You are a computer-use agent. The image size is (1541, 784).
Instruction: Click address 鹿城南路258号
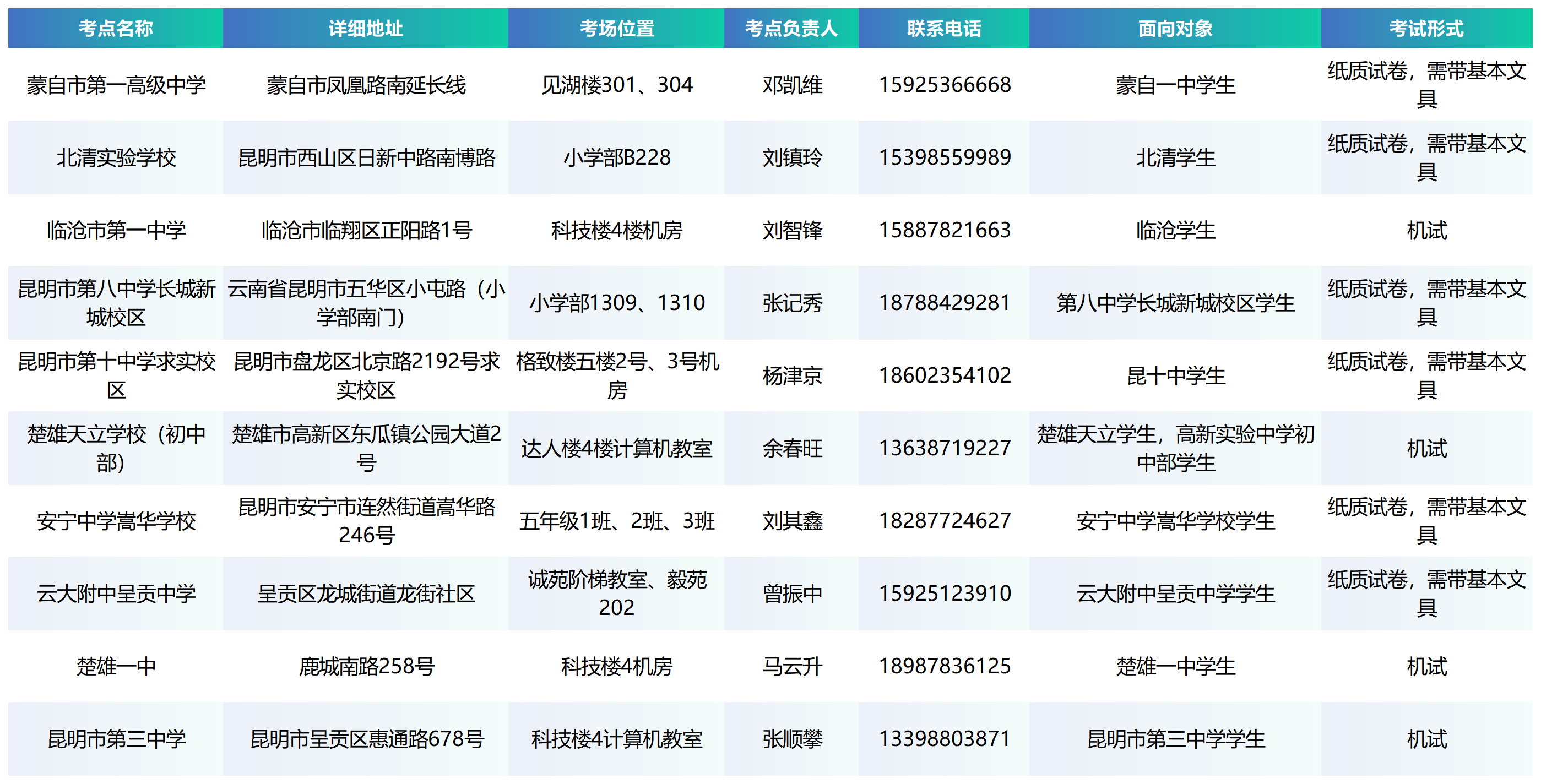pyautogui.click(x=366, y=666)
